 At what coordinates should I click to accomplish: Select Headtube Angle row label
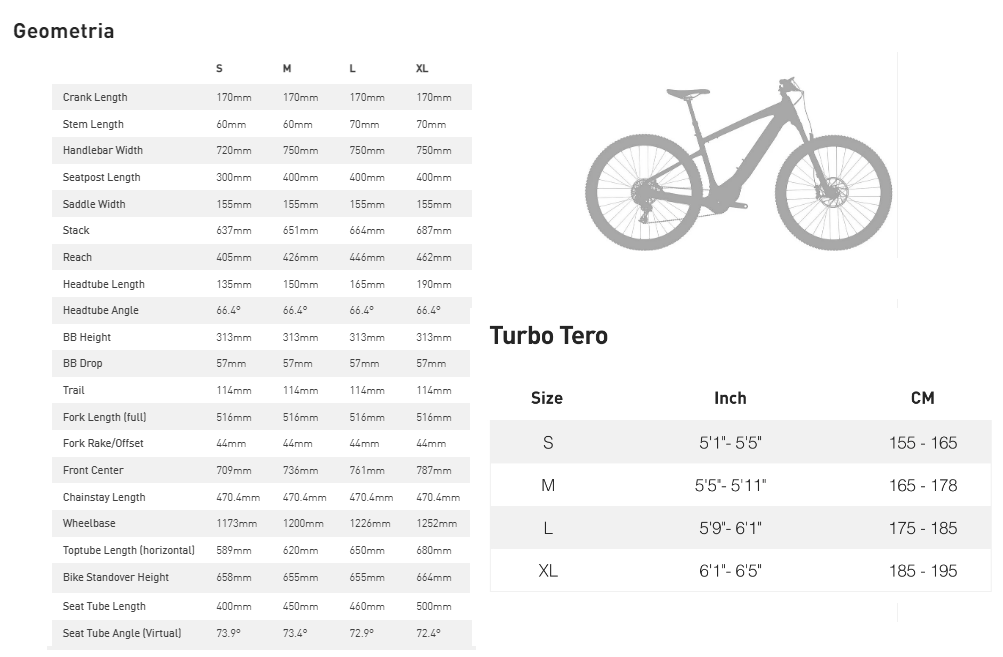(100, 310)
